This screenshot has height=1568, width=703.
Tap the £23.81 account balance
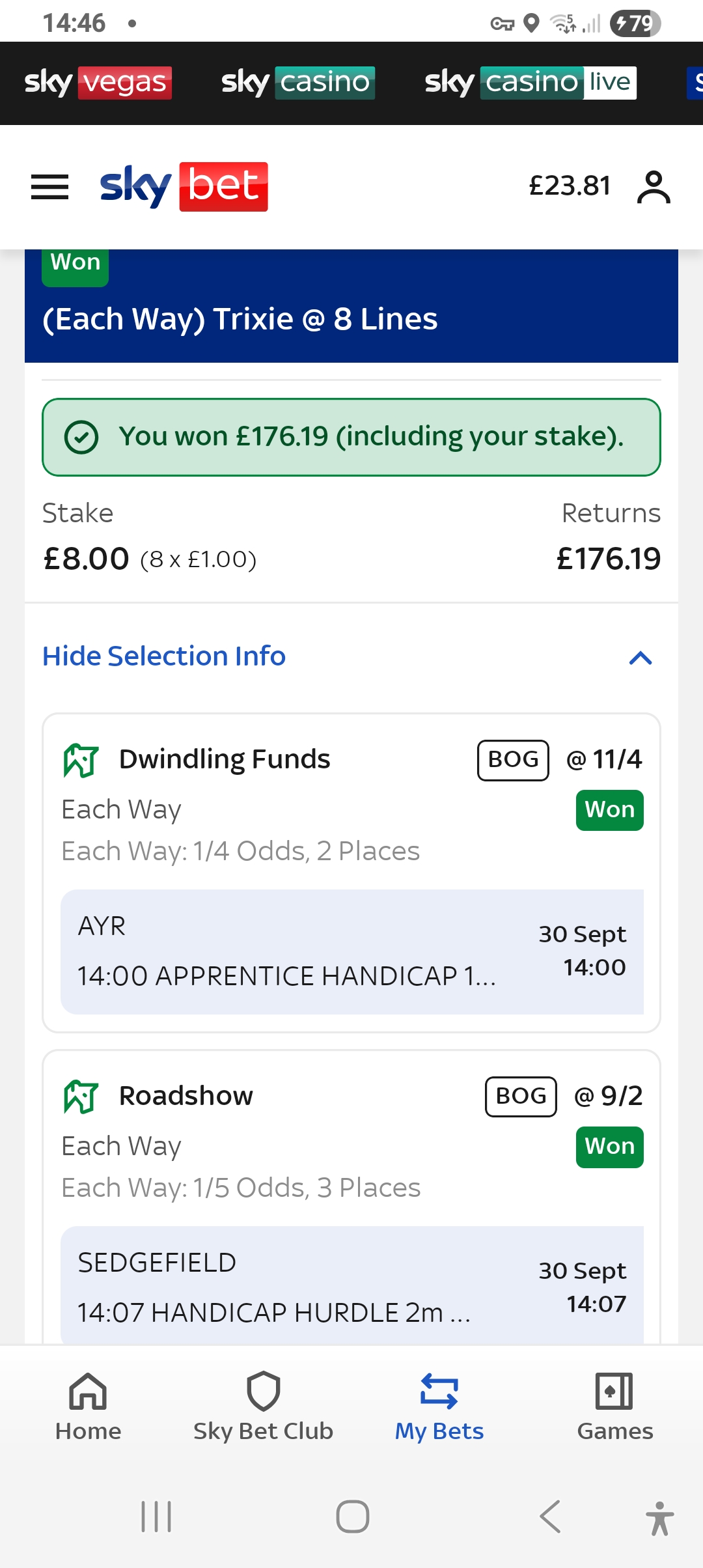570,186
